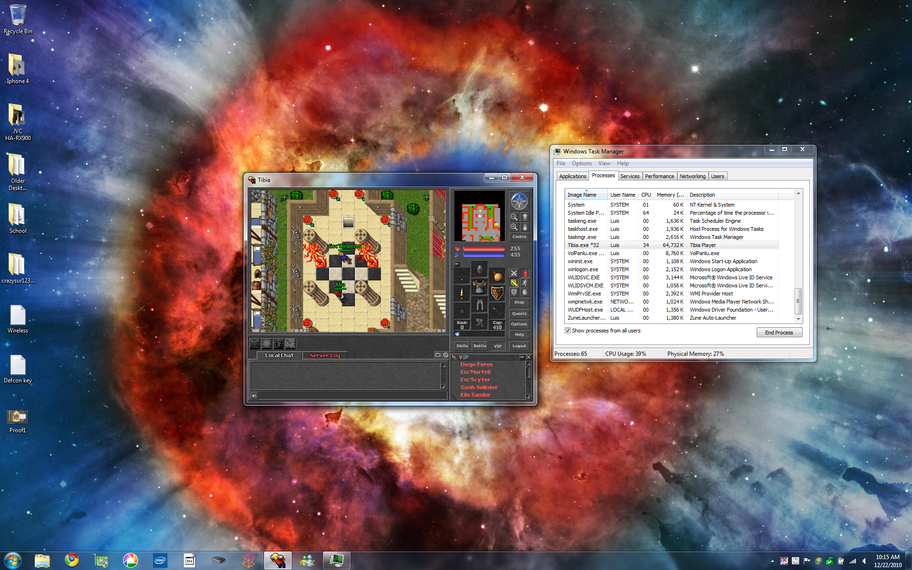
Task: Sort processes by Memory column
Action: (x=670, y=194)
